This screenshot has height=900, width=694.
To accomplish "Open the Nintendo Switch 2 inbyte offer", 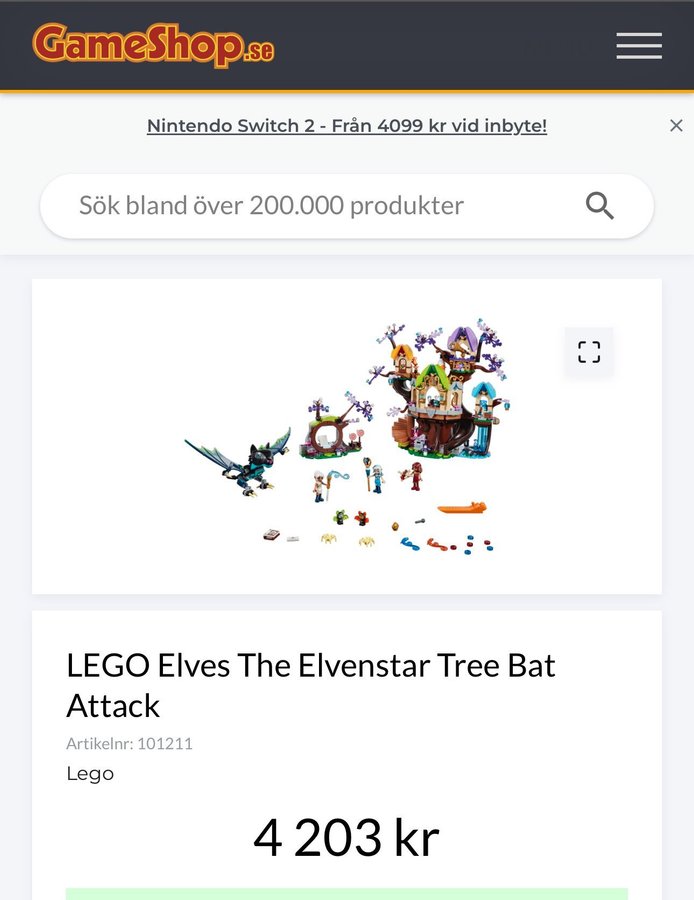I will pyautogui.click(x=347, y=126).
